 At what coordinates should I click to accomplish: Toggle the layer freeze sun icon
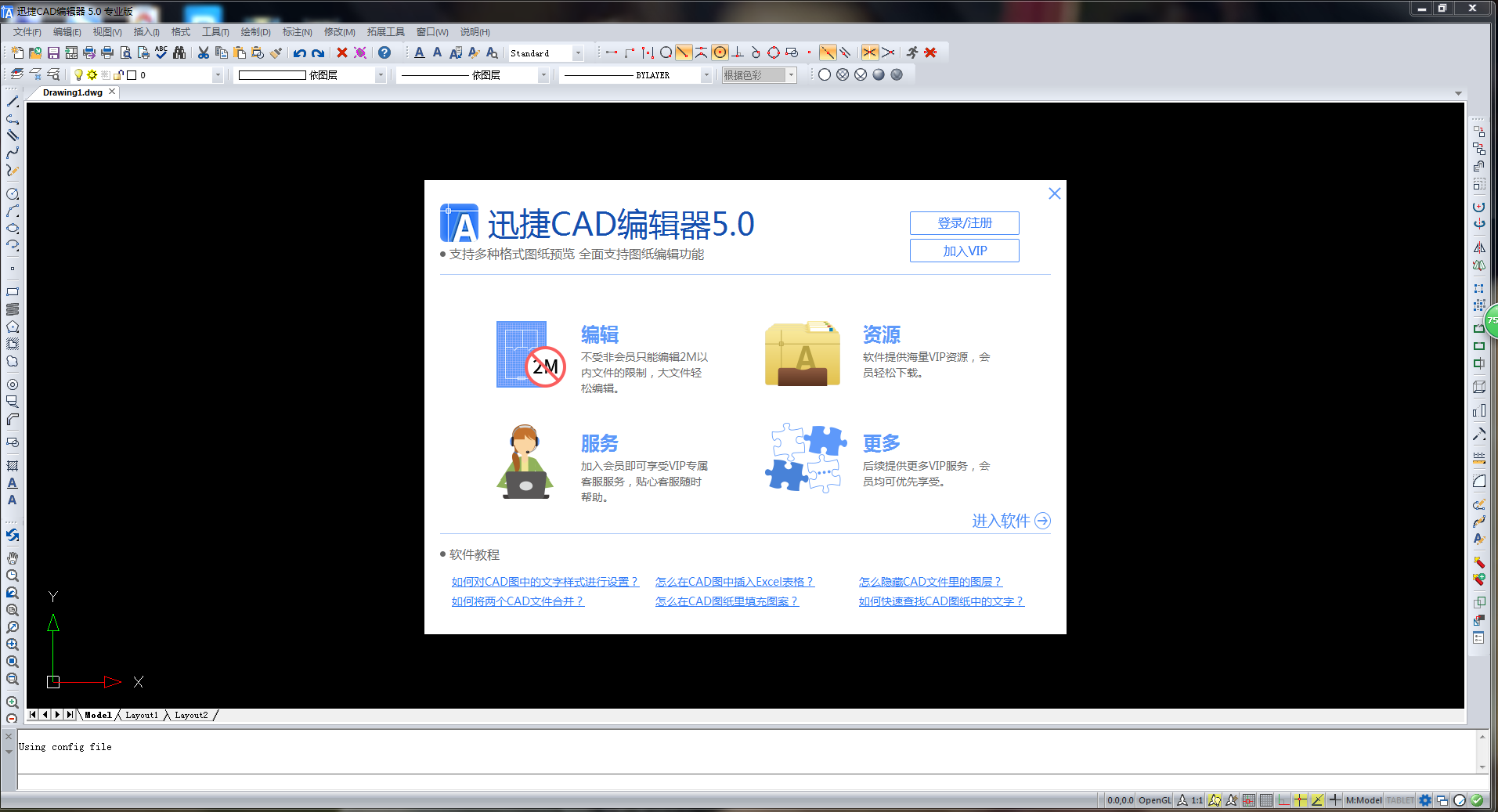click(x=92, y=74)
